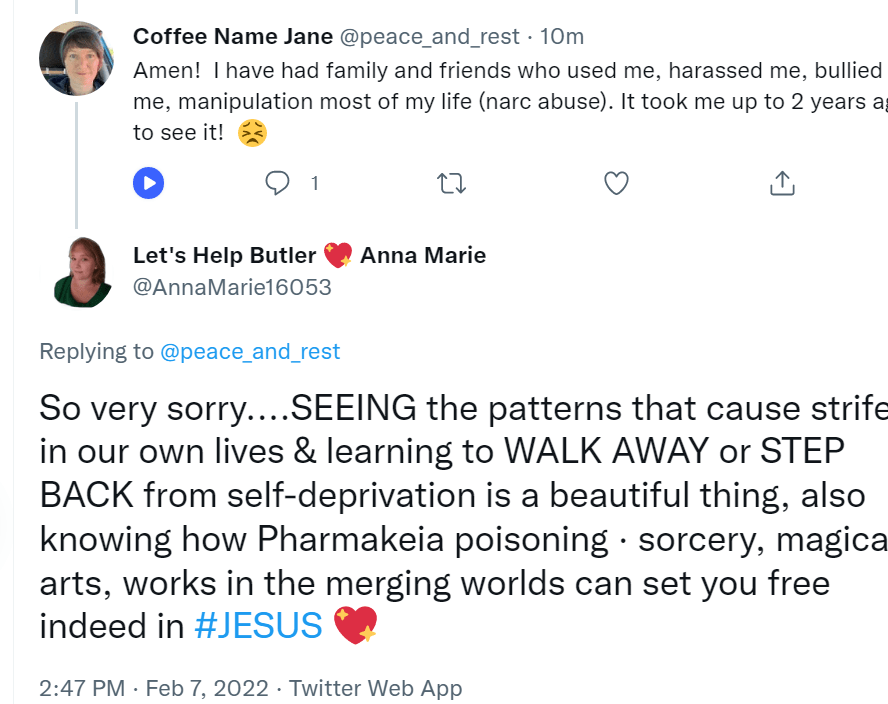
Task: Click the sparkling heart emoji after #JESUS
Action: point(355,626)
